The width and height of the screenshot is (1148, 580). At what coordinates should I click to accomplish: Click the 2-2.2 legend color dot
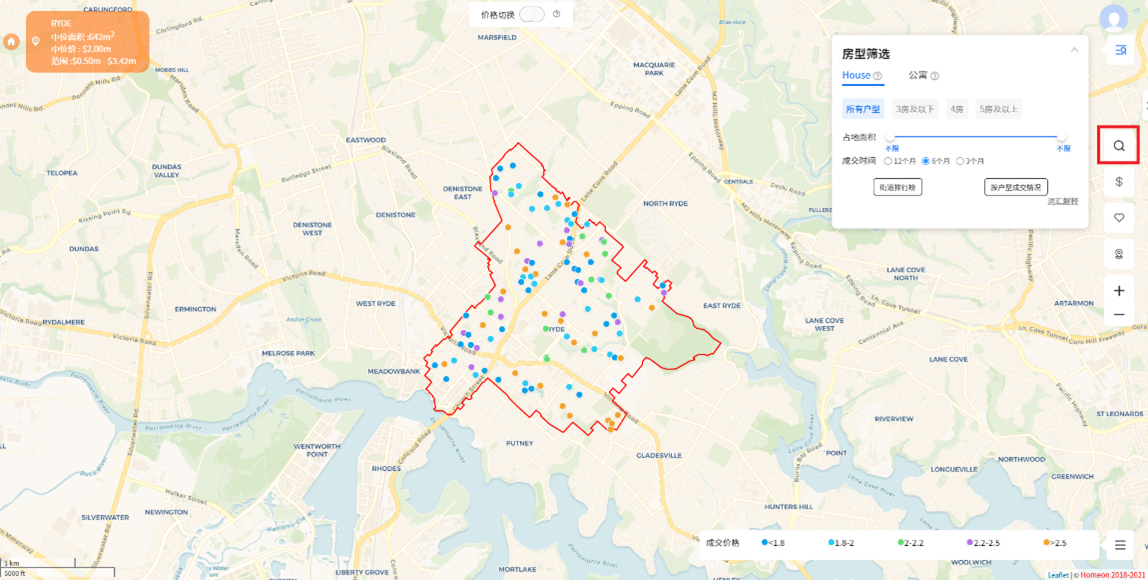click(901, 543)
